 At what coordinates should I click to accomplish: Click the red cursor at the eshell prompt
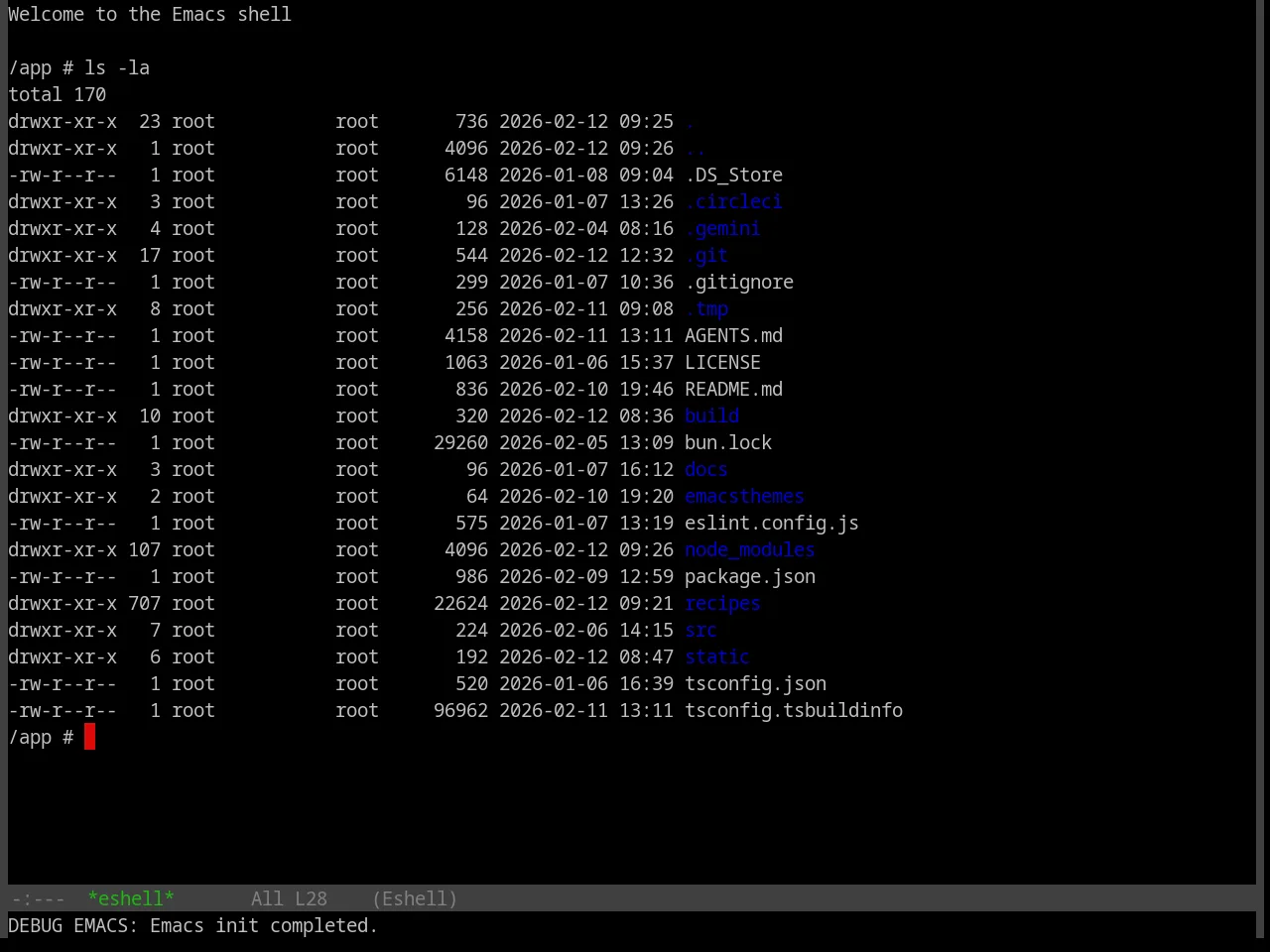pos(89,737)
